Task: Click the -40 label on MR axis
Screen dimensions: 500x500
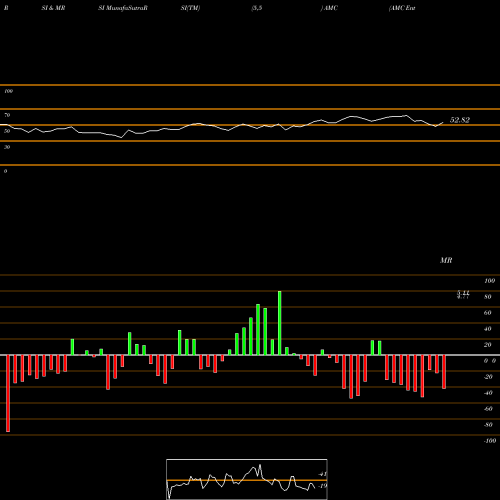Action: pos(488,393)
